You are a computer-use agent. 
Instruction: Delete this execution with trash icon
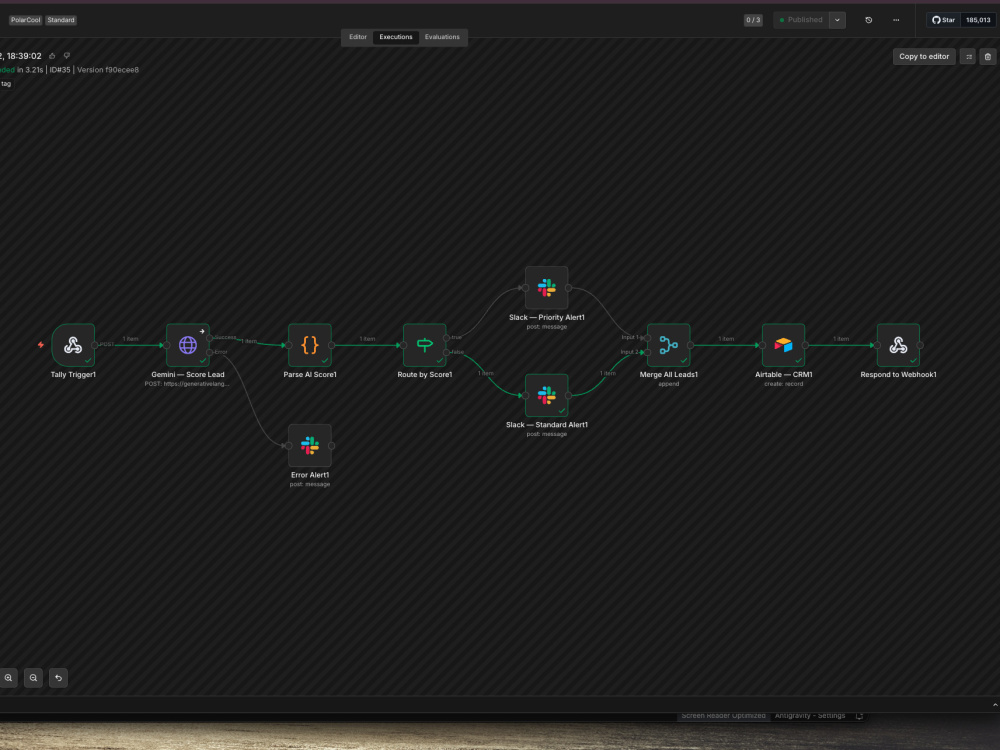click(988, 57)
